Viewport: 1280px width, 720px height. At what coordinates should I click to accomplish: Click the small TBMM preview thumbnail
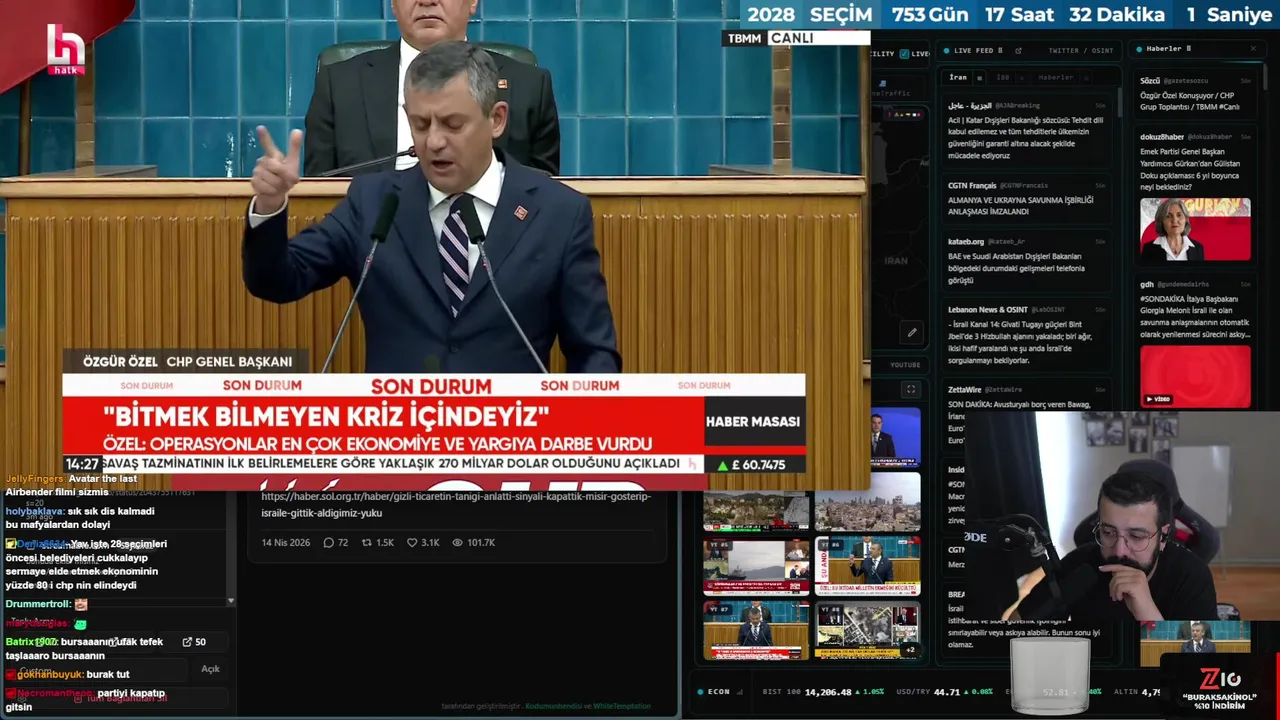pyautogui.click(x=1195, y=643)
